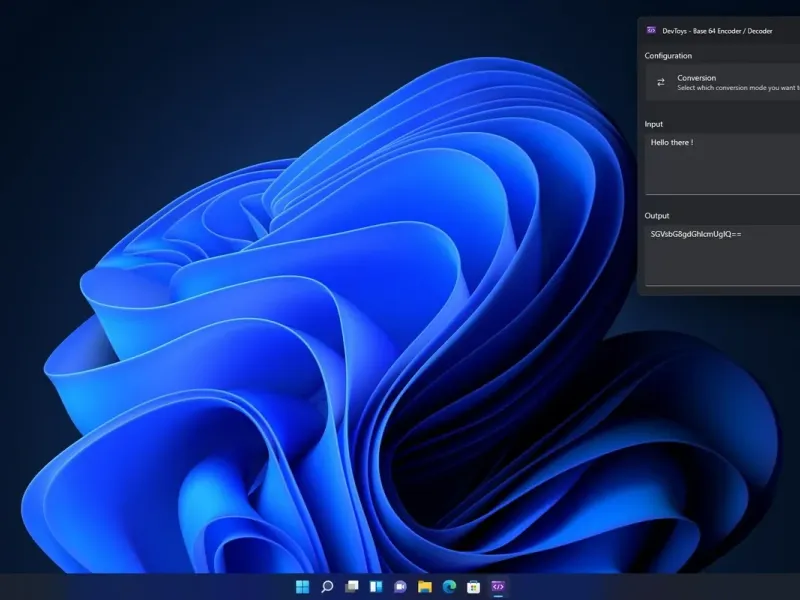Open the Windows Start menu

[x=303, y=587]
